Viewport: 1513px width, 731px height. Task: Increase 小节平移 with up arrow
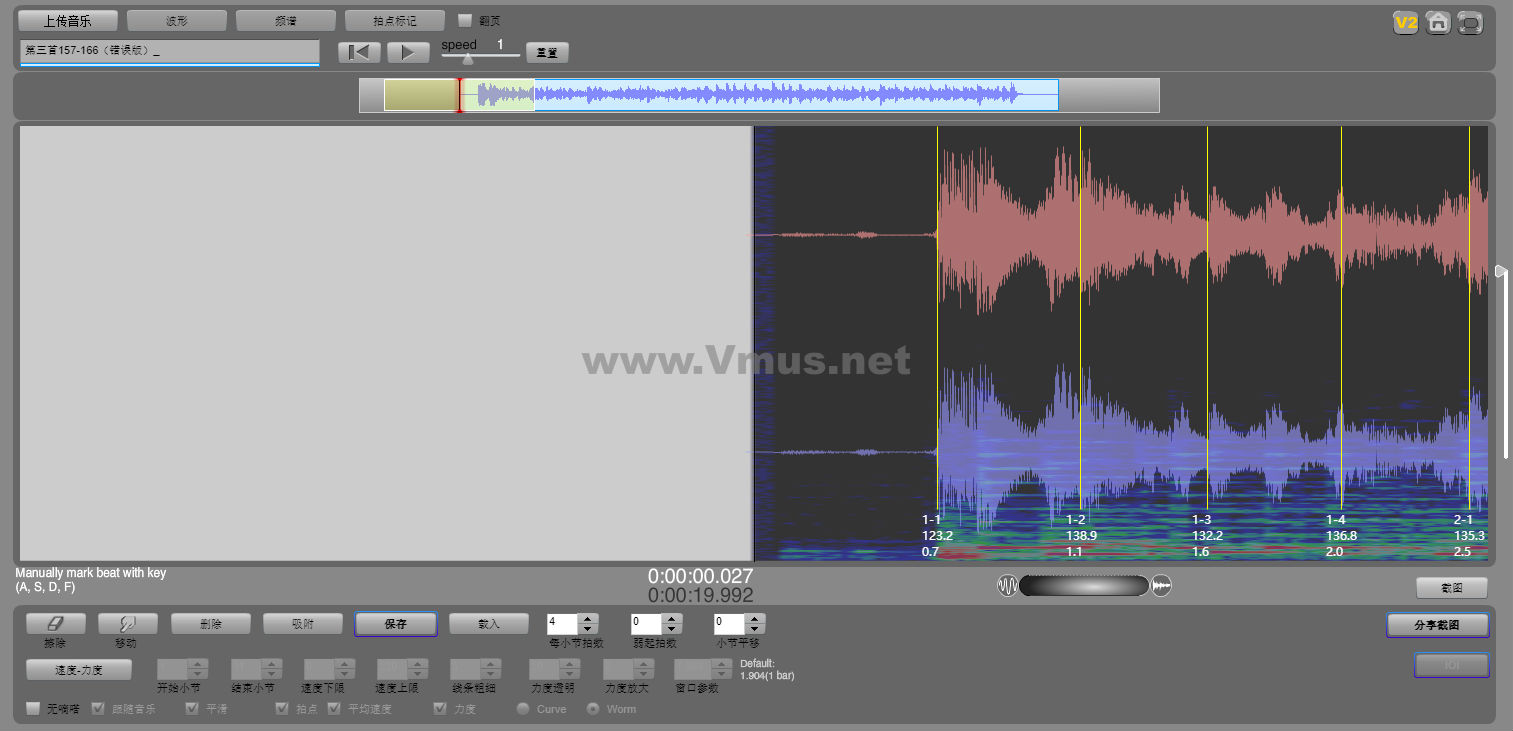point(755,619)
